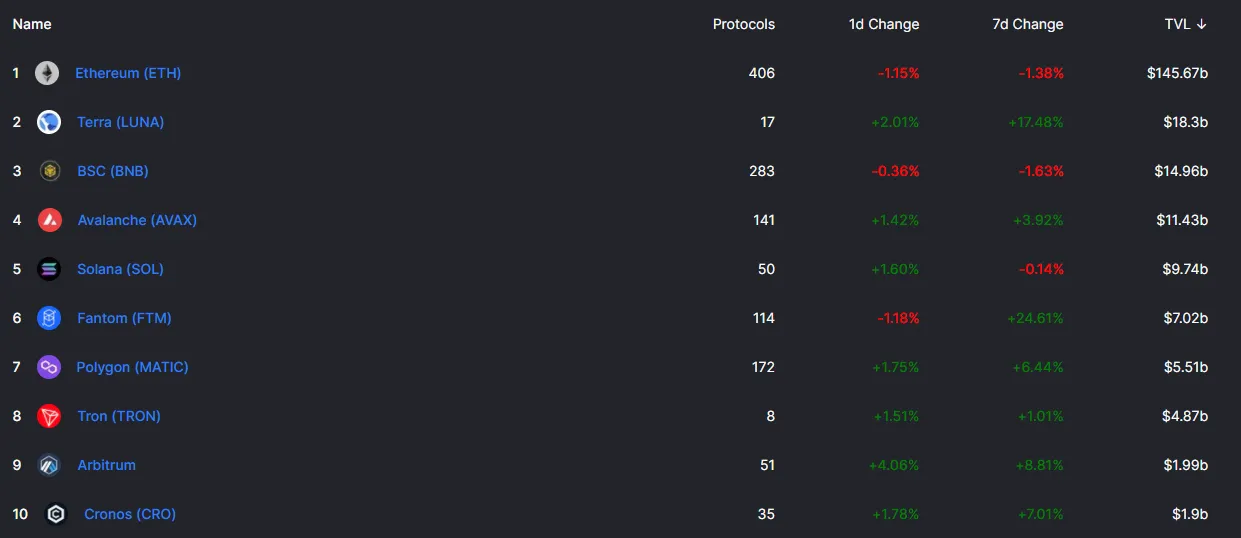Click the Avalanche logo icon
This screenshot has width=1241, height=538.
[x=50, y=220]
